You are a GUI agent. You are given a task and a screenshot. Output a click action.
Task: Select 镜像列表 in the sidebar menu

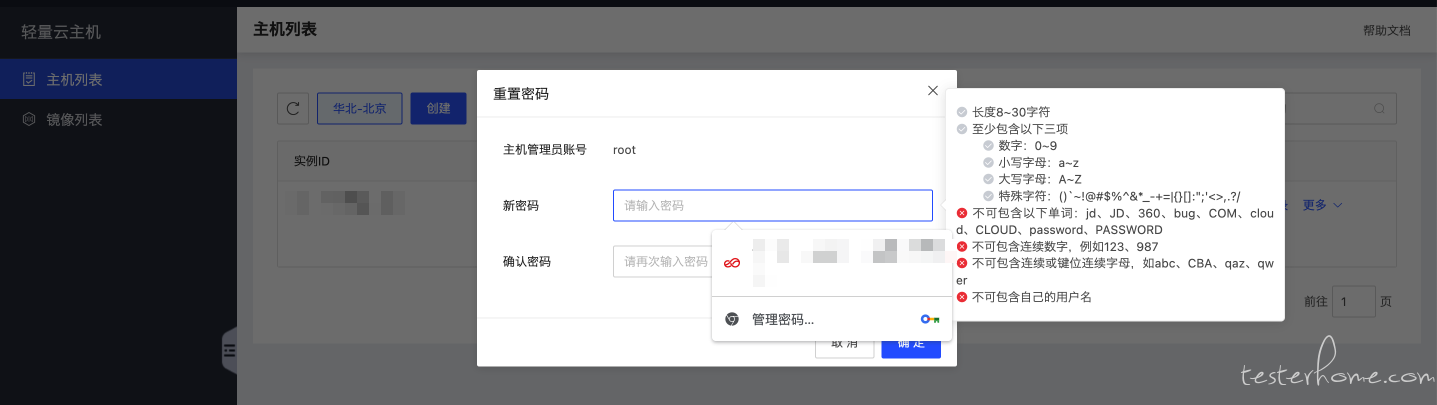pos(75,120)
